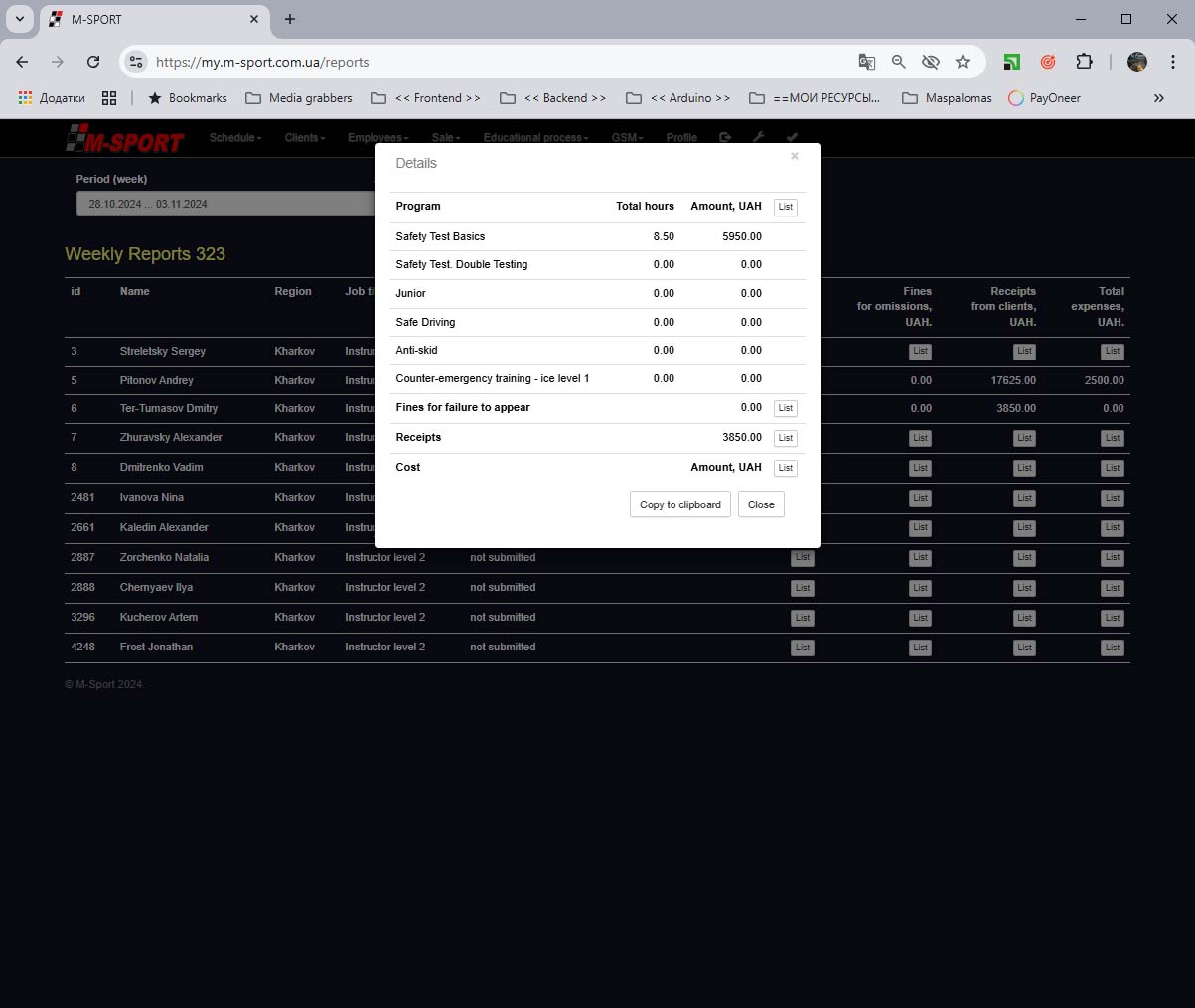Close the Details dialog with X icon
The height and width of the screenshot is (1008, 1195).
point(794,156)
